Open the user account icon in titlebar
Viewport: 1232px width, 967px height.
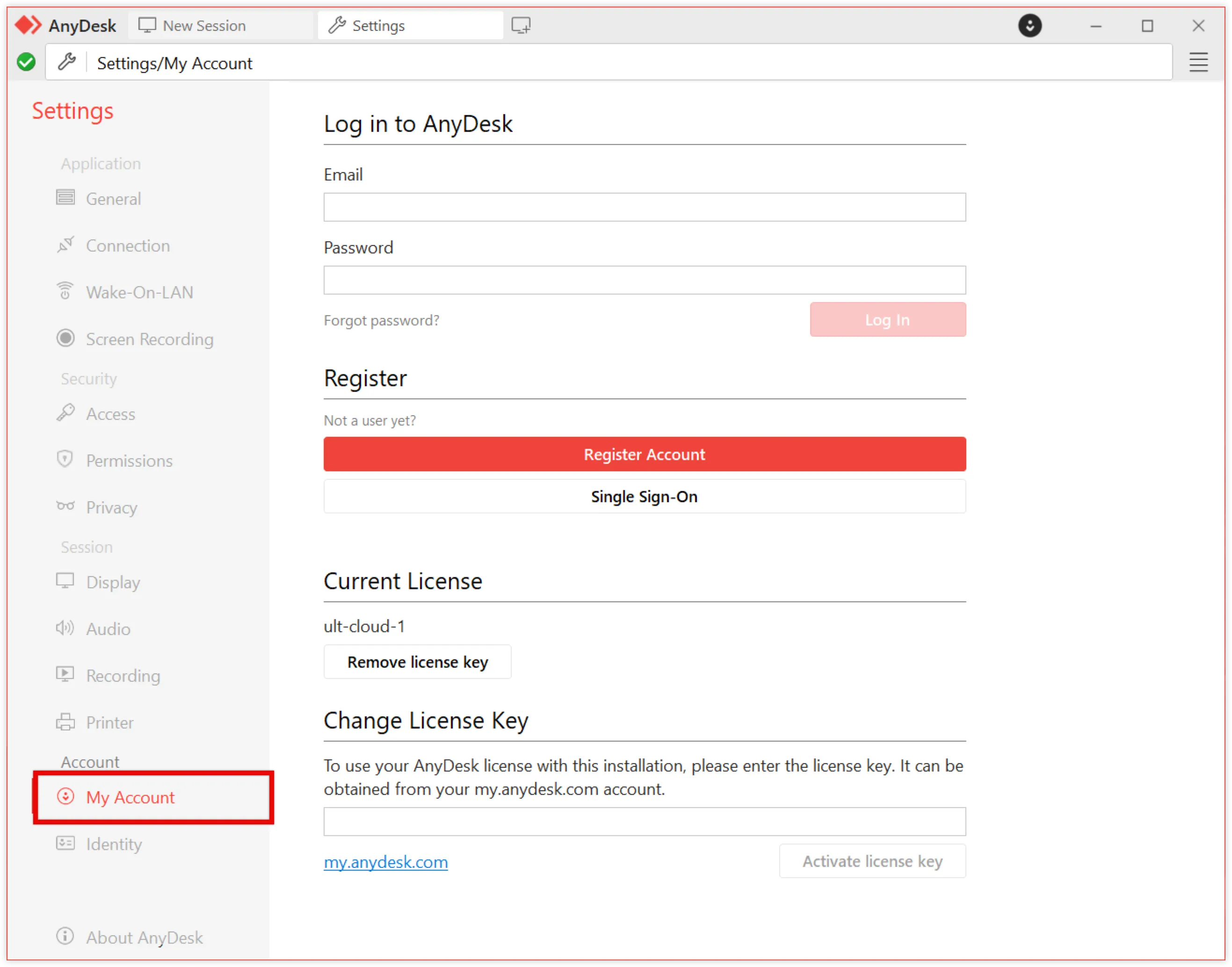tap(1030, 25)
